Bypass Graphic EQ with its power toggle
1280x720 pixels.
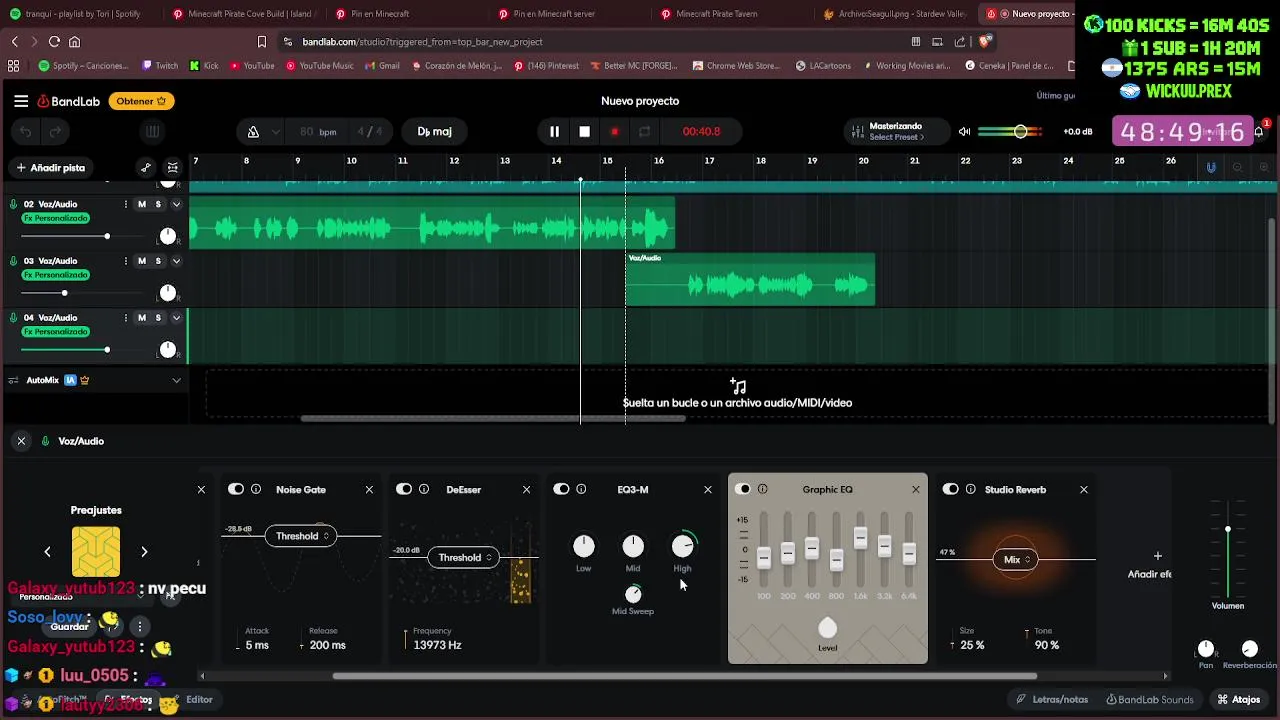coord(742,489)
